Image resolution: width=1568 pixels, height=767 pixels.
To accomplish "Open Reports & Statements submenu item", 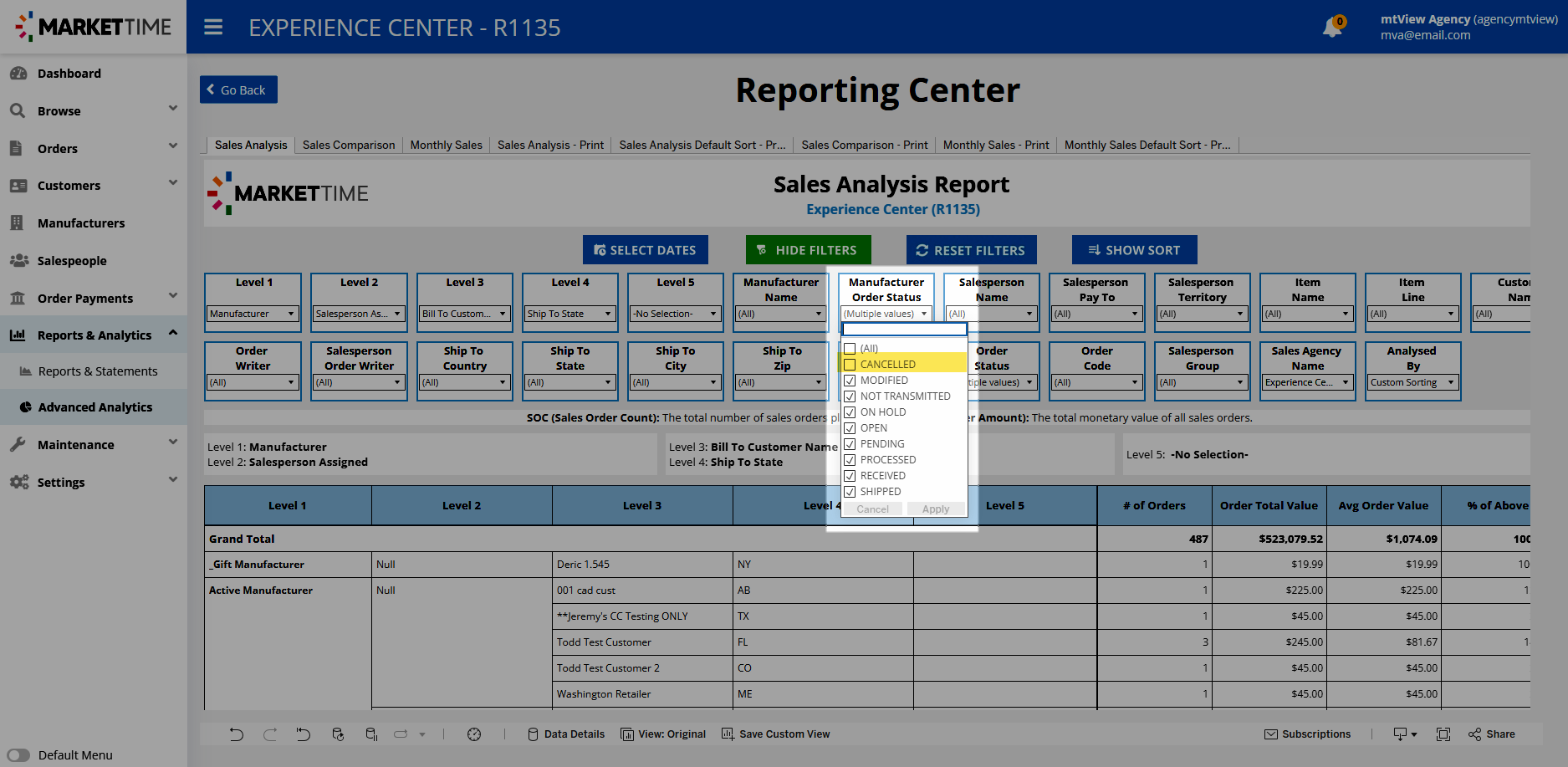I will pyautogui.click(x=98, y=371).
